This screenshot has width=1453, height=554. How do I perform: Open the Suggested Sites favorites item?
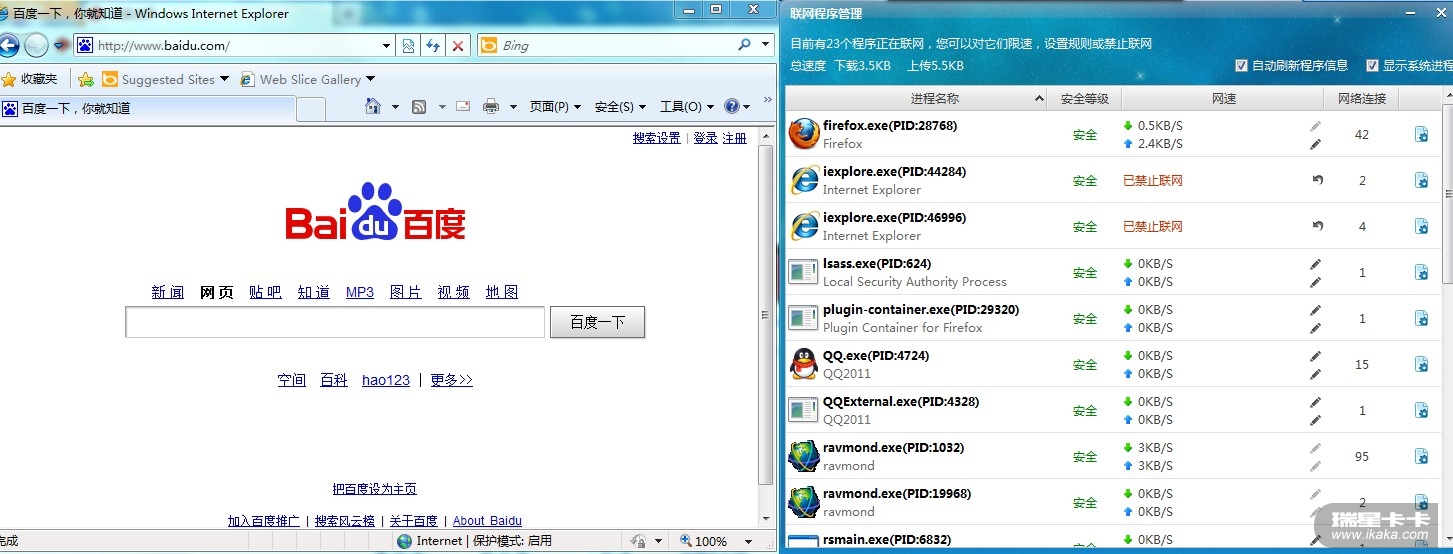(x=165, y=79)
